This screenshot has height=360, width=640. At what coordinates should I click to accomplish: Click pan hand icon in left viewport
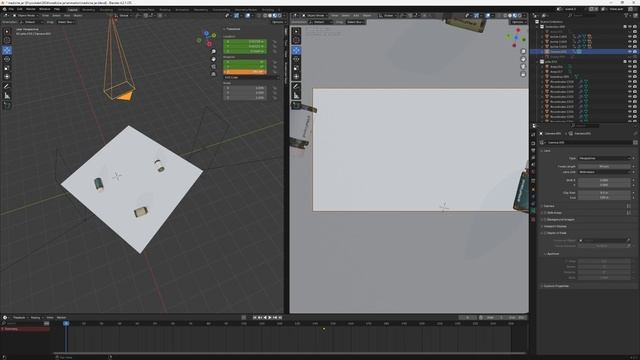point(213,59)
